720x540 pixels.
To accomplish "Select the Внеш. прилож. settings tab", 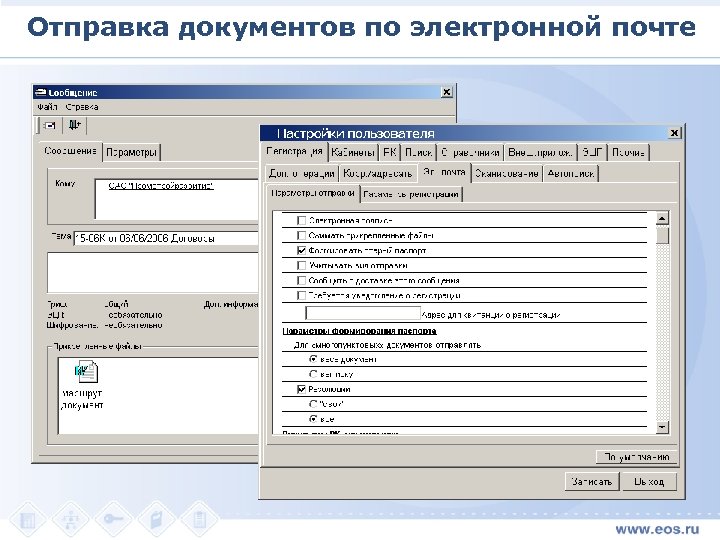I will [x=540, y=152].
